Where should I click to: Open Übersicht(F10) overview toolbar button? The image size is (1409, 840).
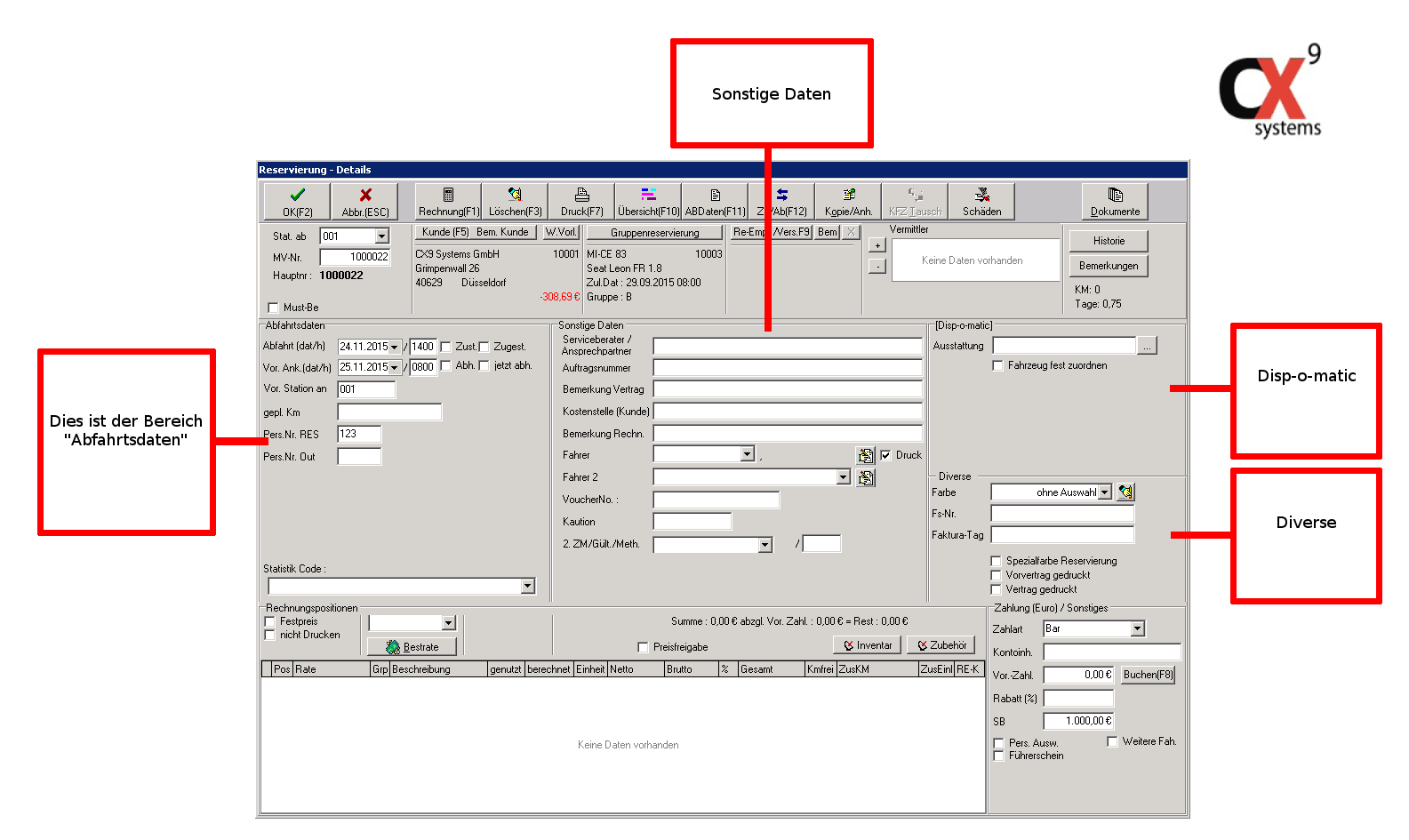tap(648, 201)
